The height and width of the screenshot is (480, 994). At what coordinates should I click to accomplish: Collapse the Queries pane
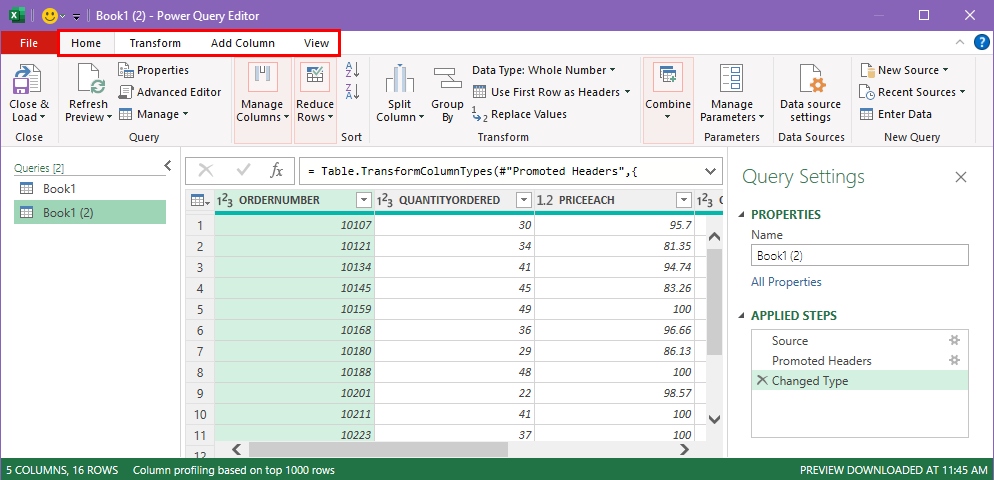(168, 166)
